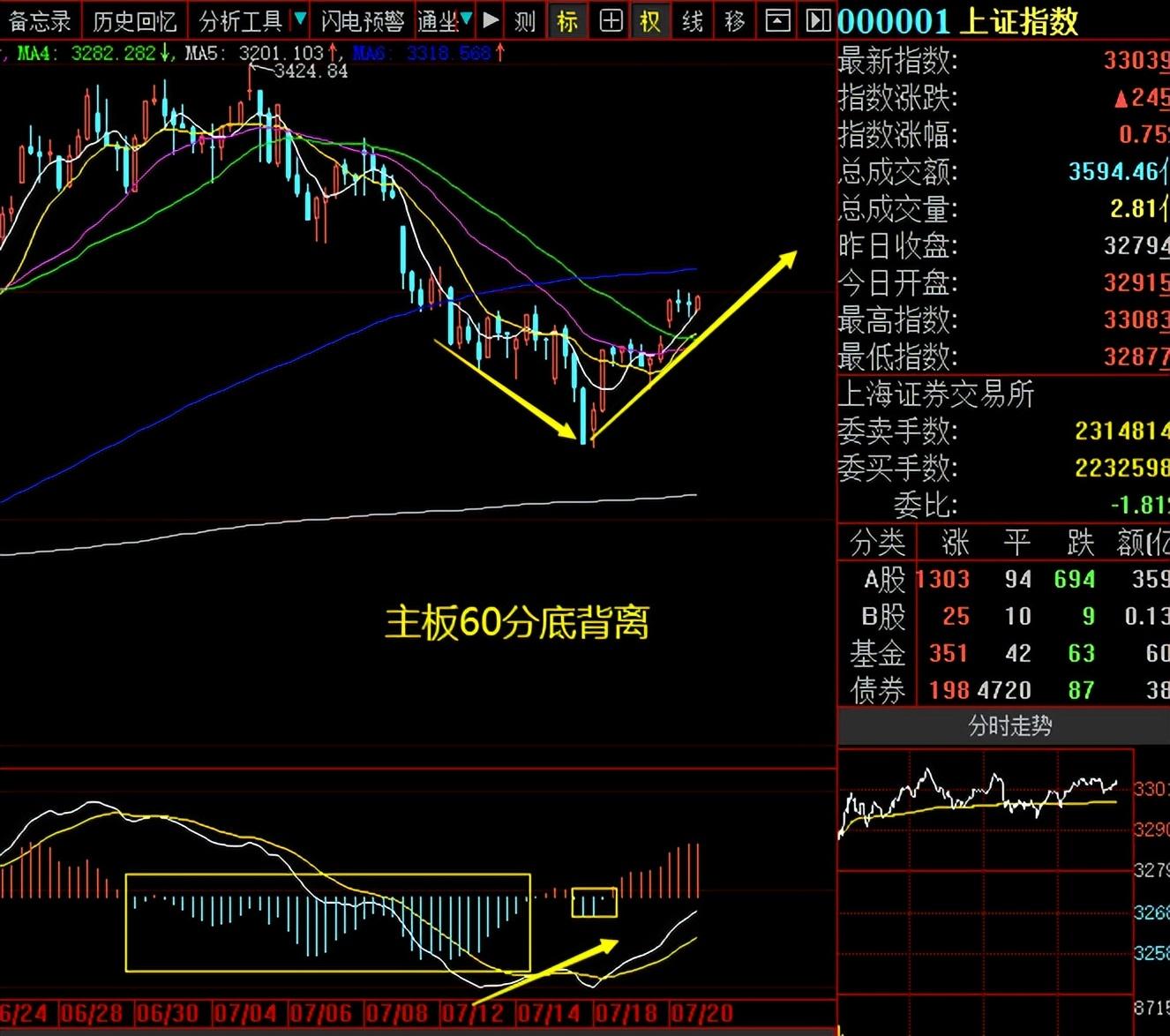
Task: Click the 07/14 date marker
Action: (x=549, y=1013)
